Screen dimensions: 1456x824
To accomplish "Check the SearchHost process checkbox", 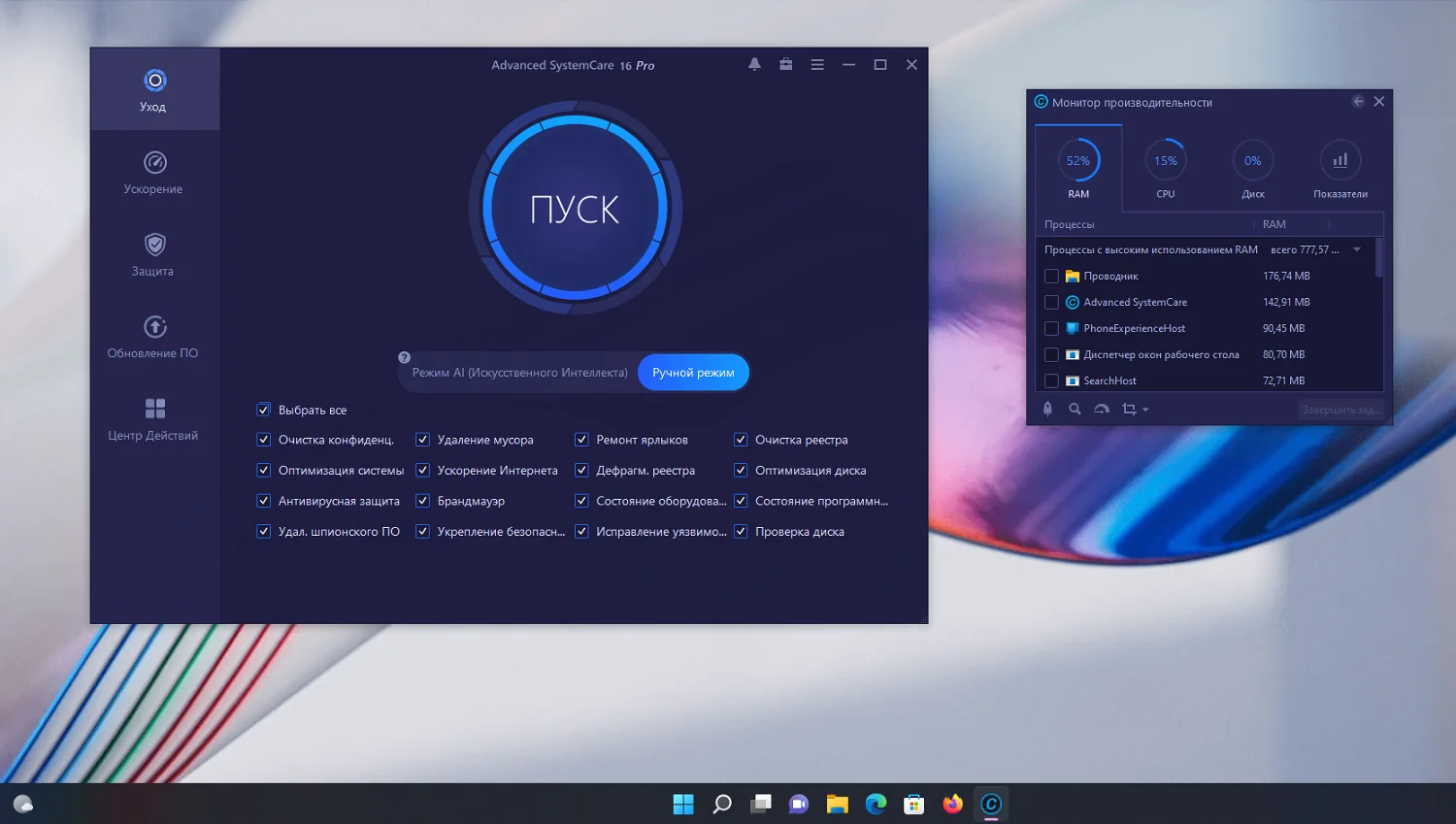I will pos(1051,381).
